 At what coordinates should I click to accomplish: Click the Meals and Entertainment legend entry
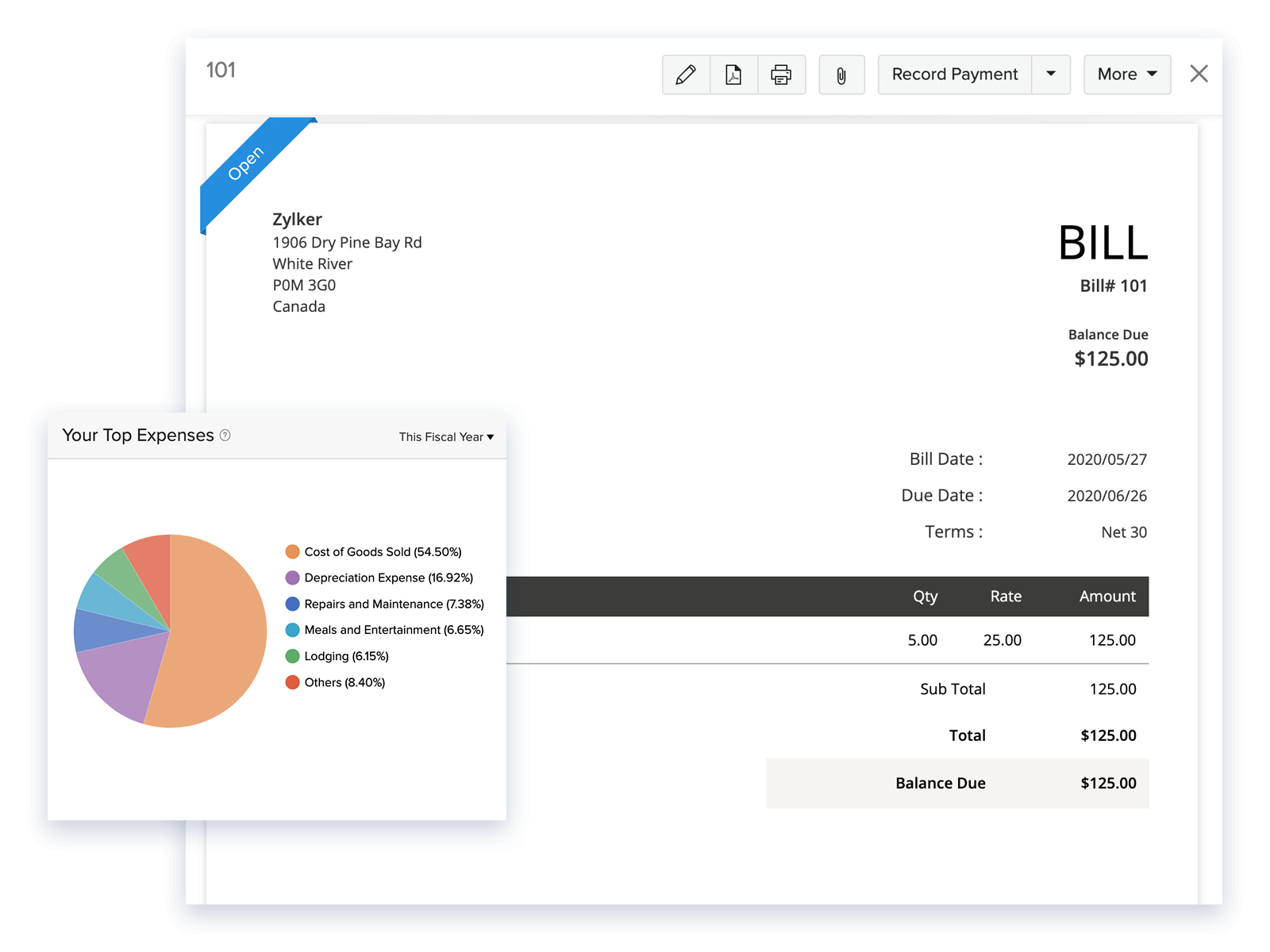coord(394,630)
